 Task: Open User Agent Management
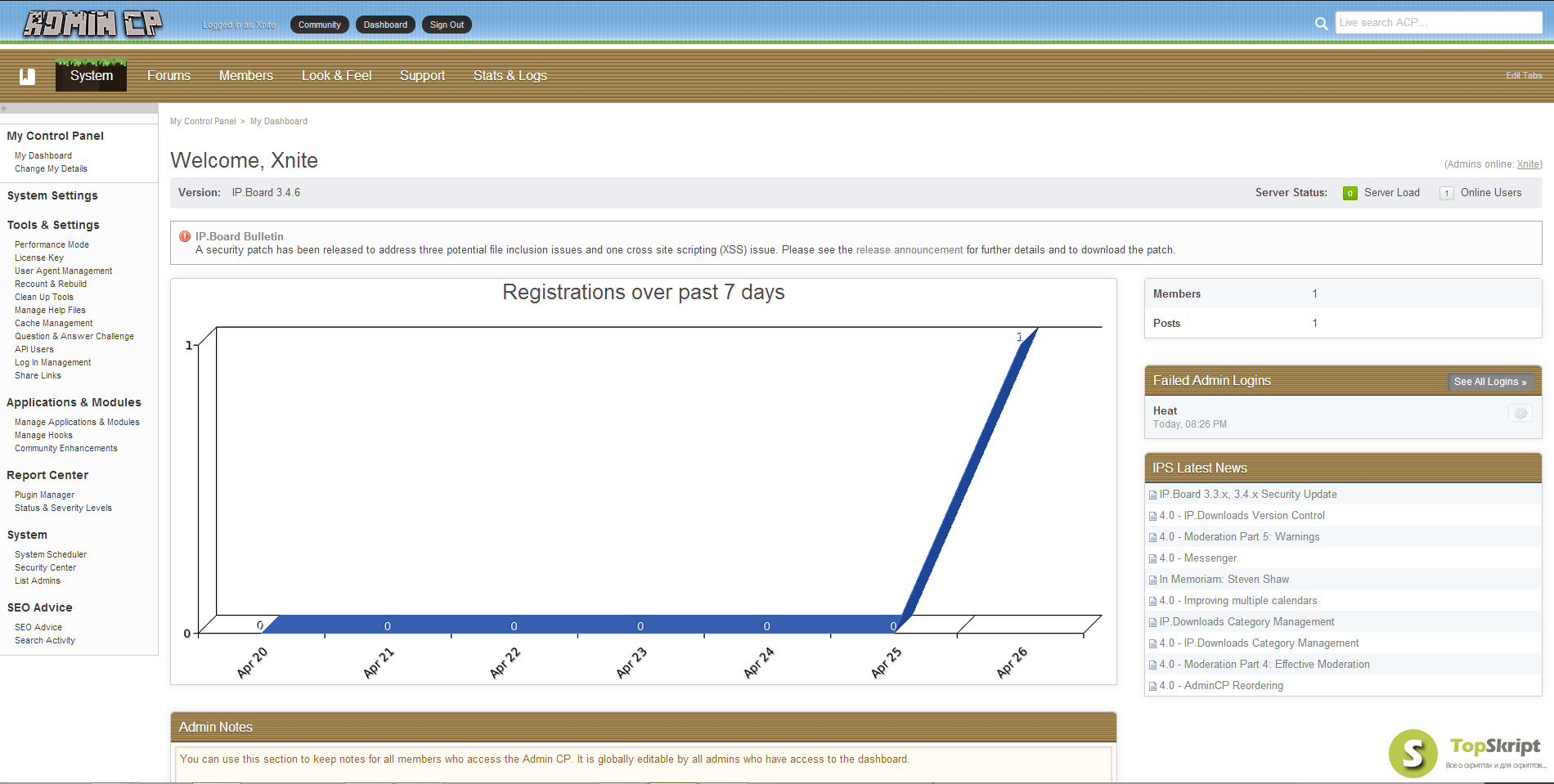pyautogui.click(x=64, y=271)
